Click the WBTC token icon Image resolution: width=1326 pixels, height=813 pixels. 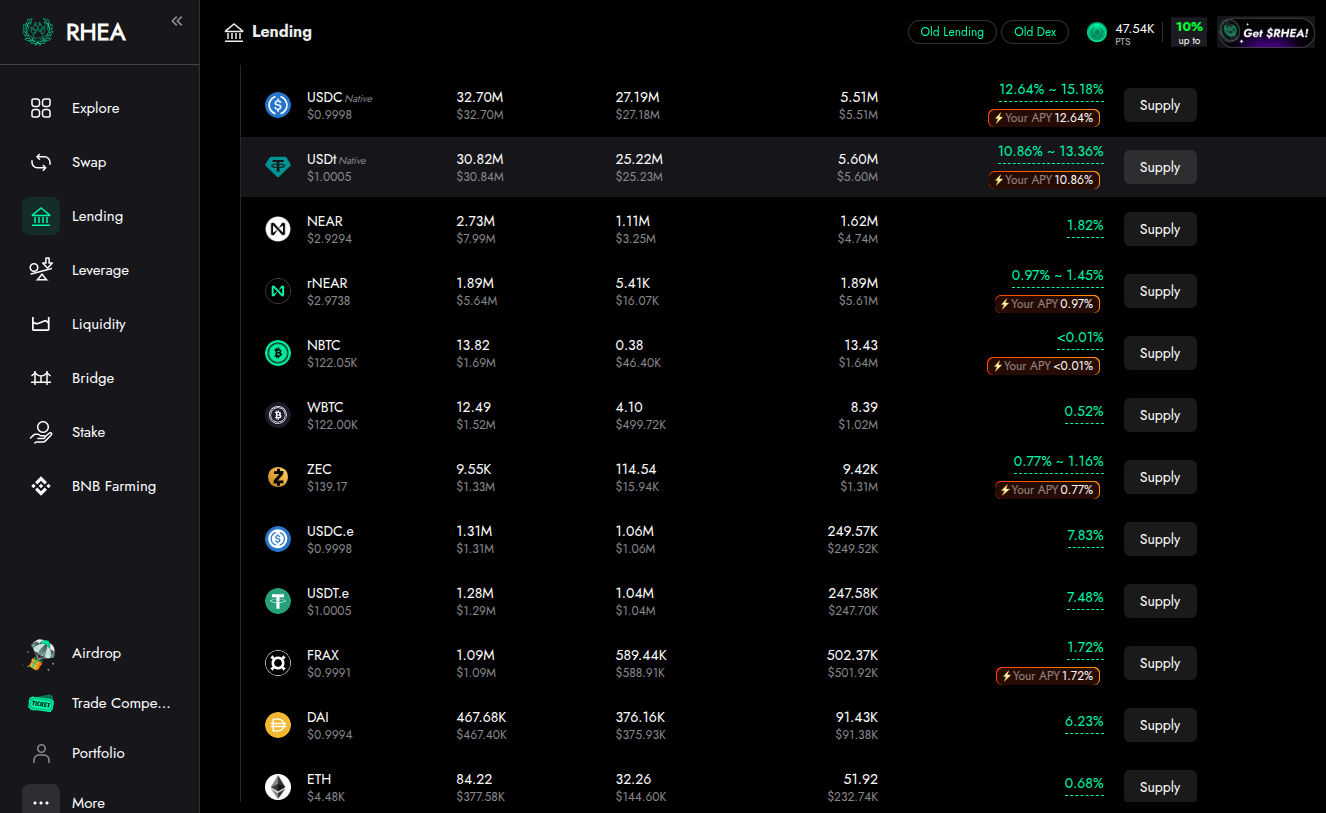pyautogui.click(x=278, y=415)
